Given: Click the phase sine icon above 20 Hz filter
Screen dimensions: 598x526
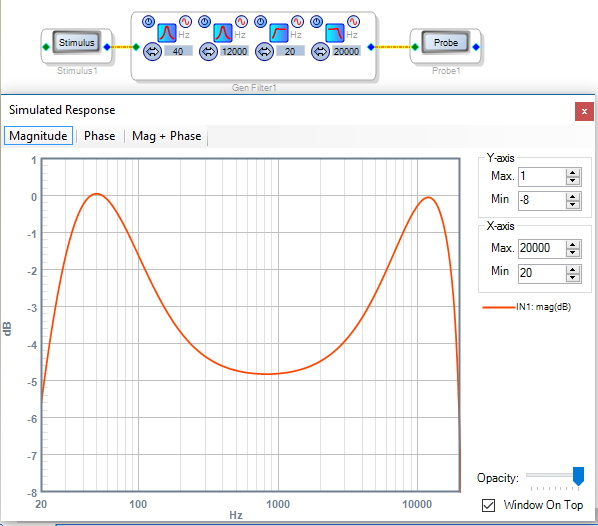Looking at the screenshot, I should (297, 21).
